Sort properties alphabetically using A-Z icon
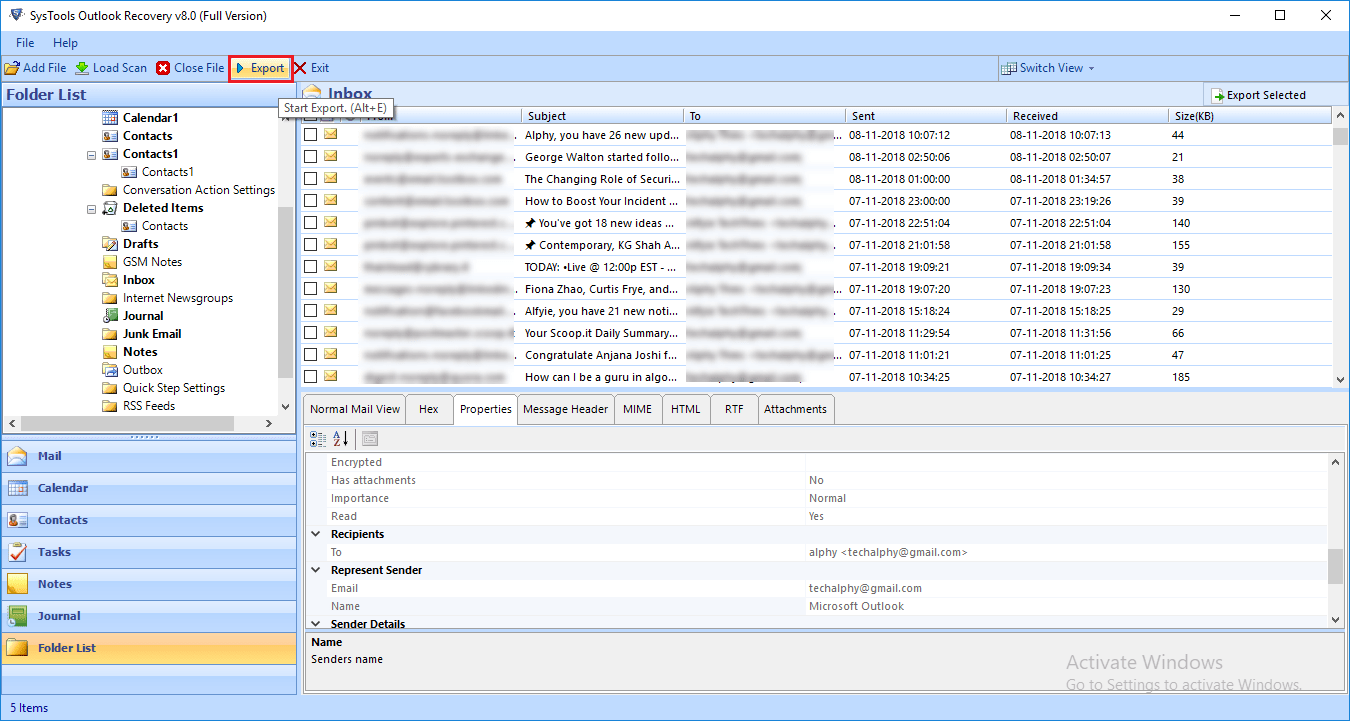This screenshot has height=721, width=1350. pyautogui.click(x=341, y=439)
